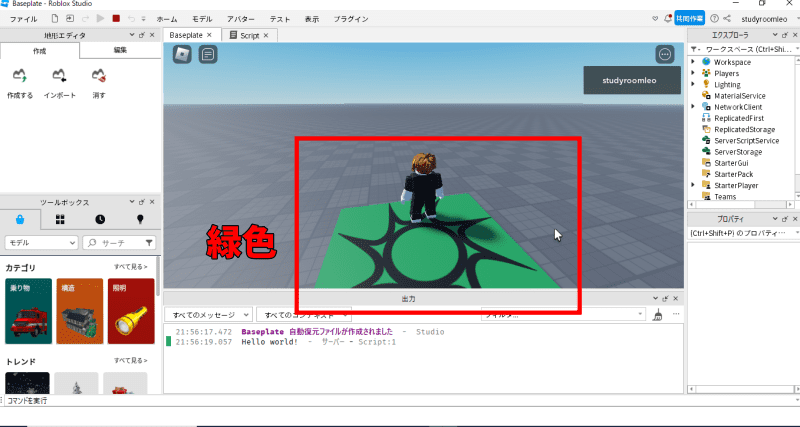Click the three-dots menu in viewport

click(x=665, y=54)
